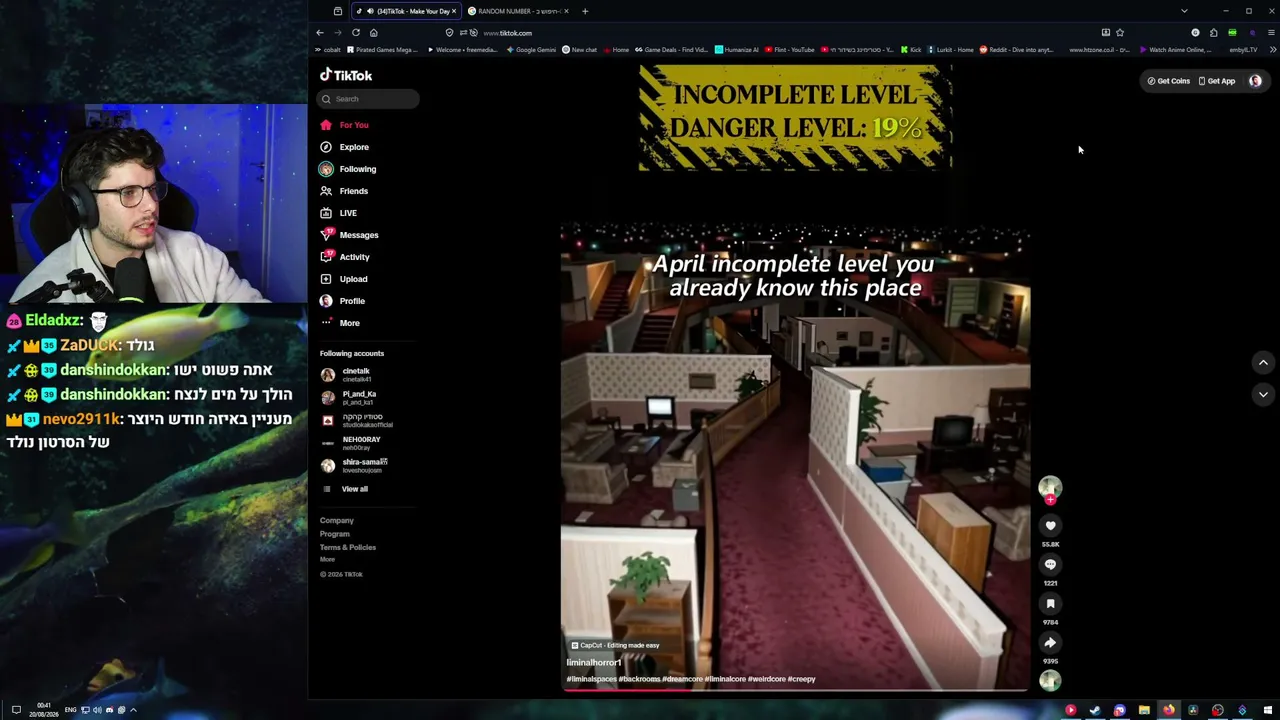Viewport: 1280px width, 720px height.
Task: Share the video with arrow icon
Action: click(1050, 642)
